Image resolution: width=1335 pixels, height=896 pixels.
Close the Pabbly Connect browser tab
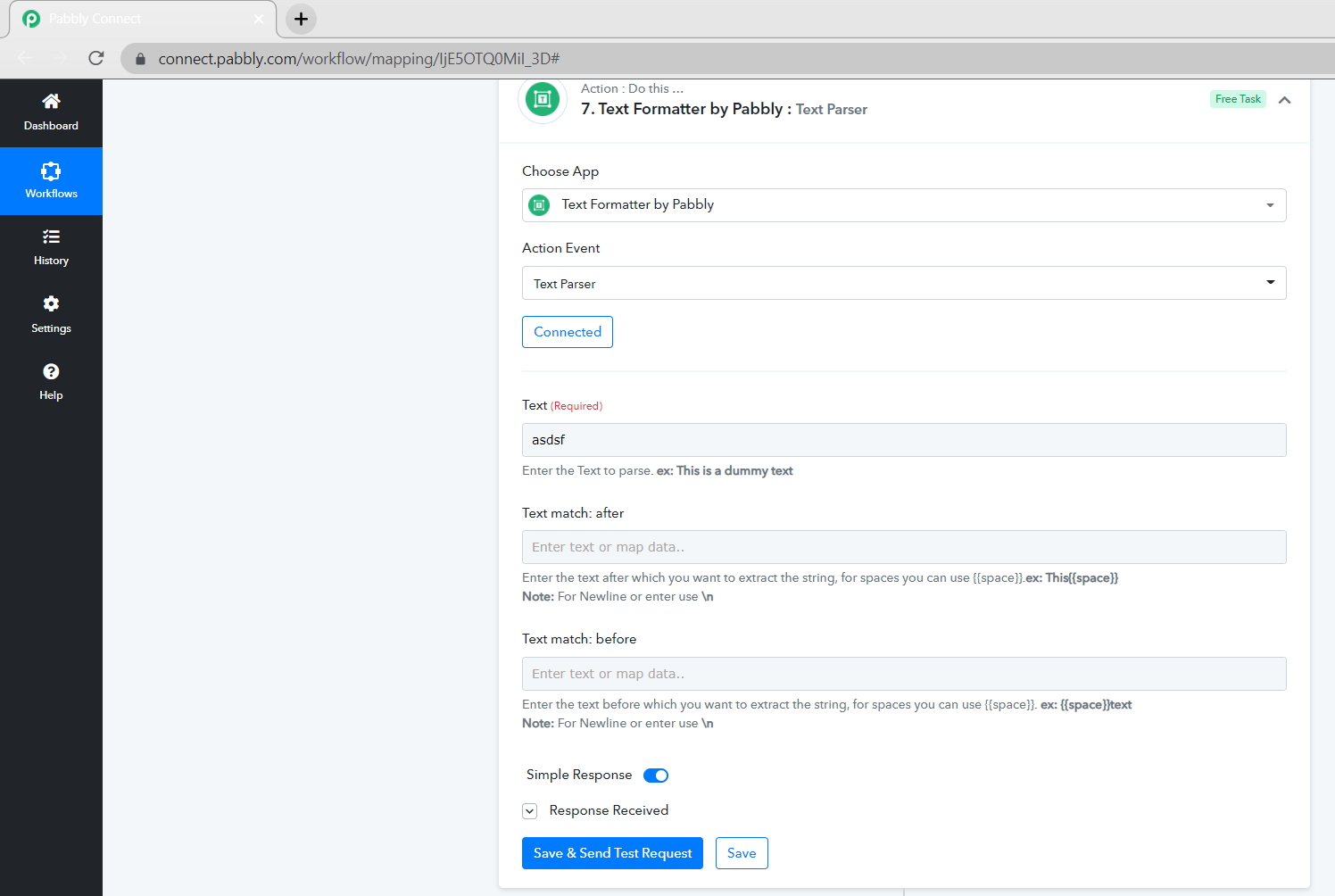click(x=259, y=19)
